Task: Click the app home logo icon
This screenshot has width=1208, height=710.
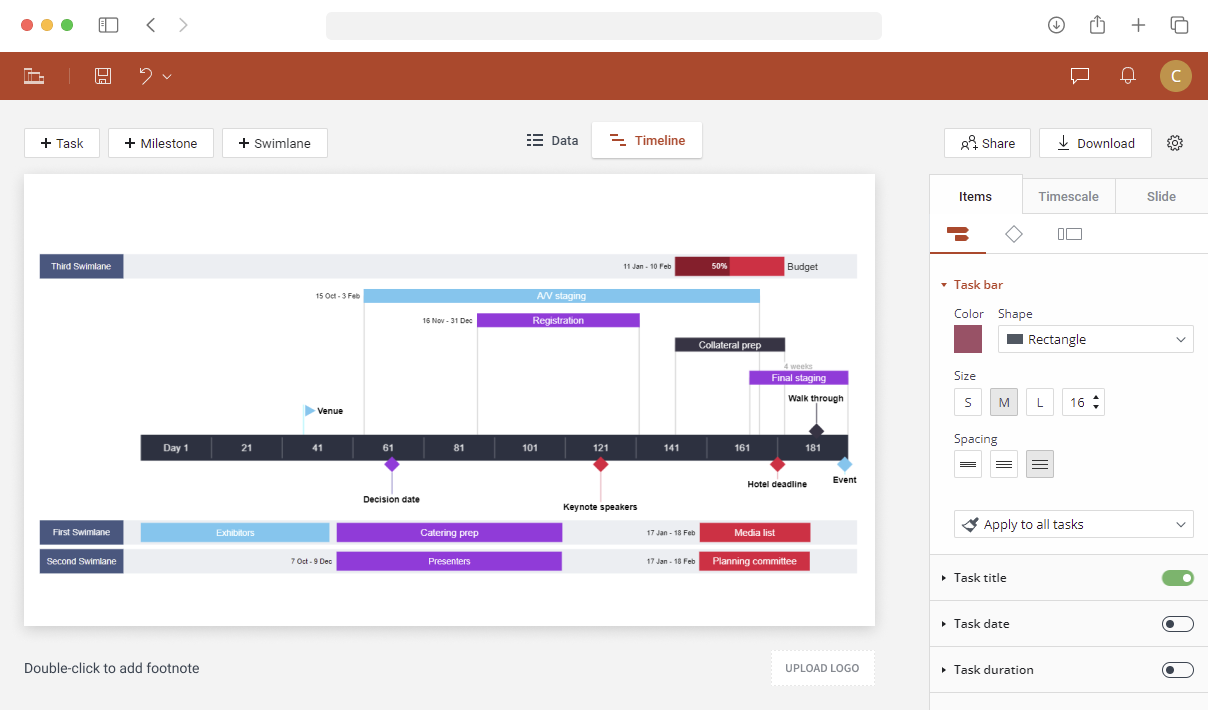Action: click(34, 76)
